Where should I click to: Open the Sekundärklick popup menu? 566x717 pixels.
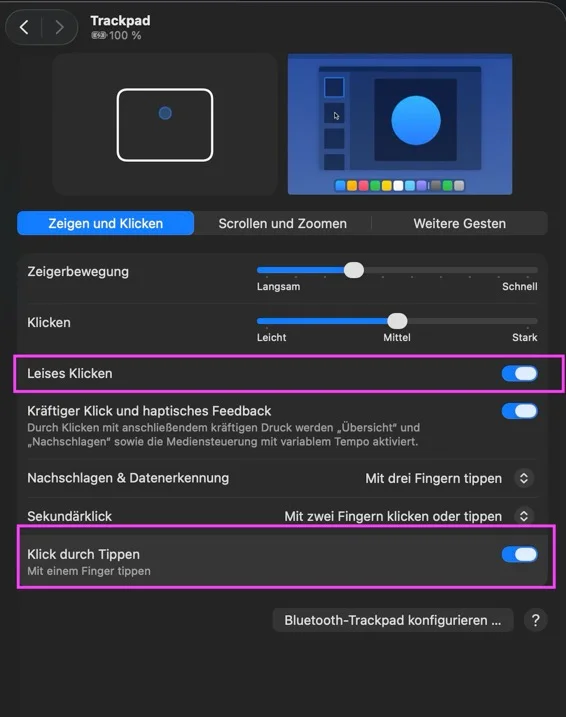pos(409,516)
